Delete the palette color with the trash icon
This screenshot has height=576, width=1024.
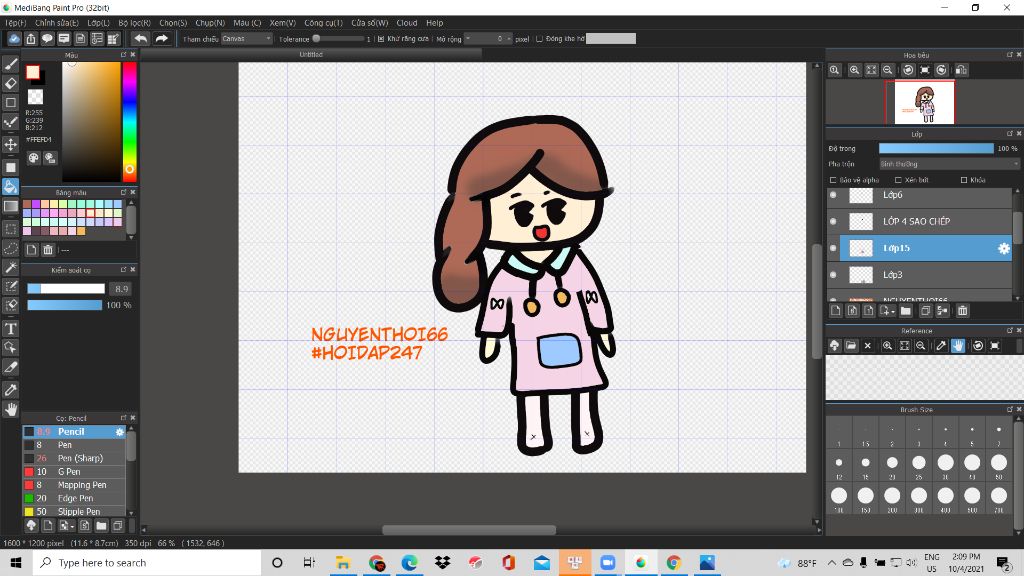[48, 249]
